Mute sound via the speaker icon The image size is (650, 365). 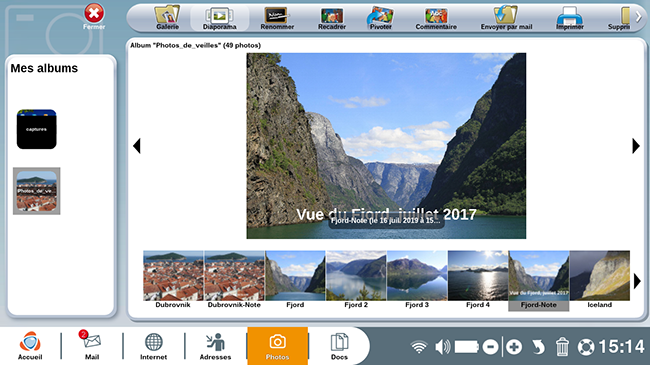pos(442,347)
